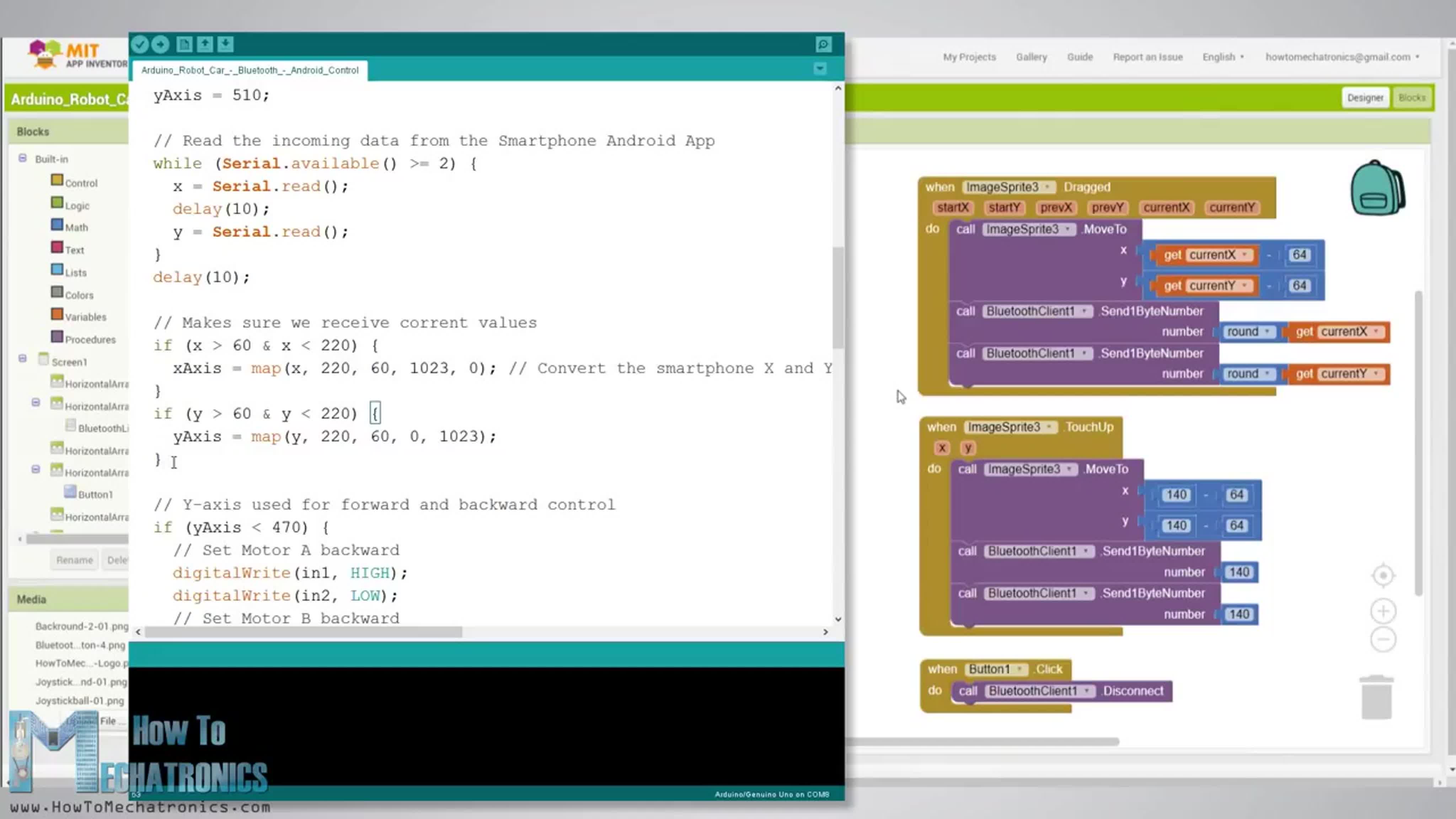Create a new sketch with New icon
Viewport: 1456px width, 819px height.
tap(184, 44)
